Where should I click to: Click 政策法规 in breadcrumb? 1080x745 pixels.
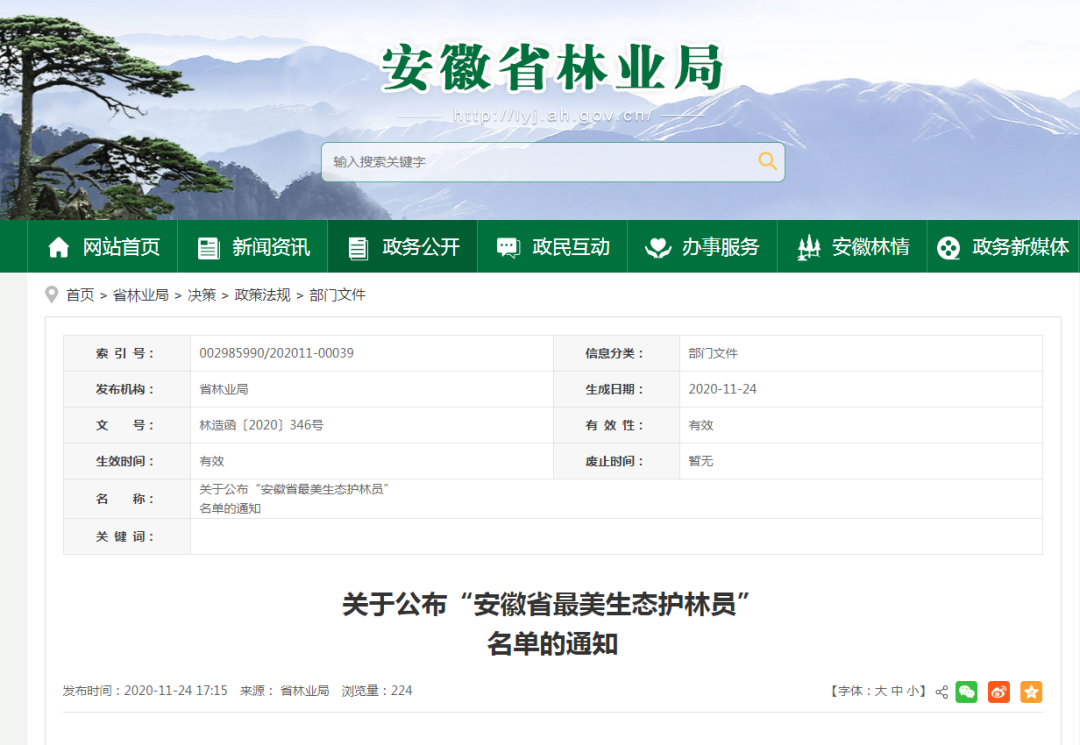coord(262,295)
